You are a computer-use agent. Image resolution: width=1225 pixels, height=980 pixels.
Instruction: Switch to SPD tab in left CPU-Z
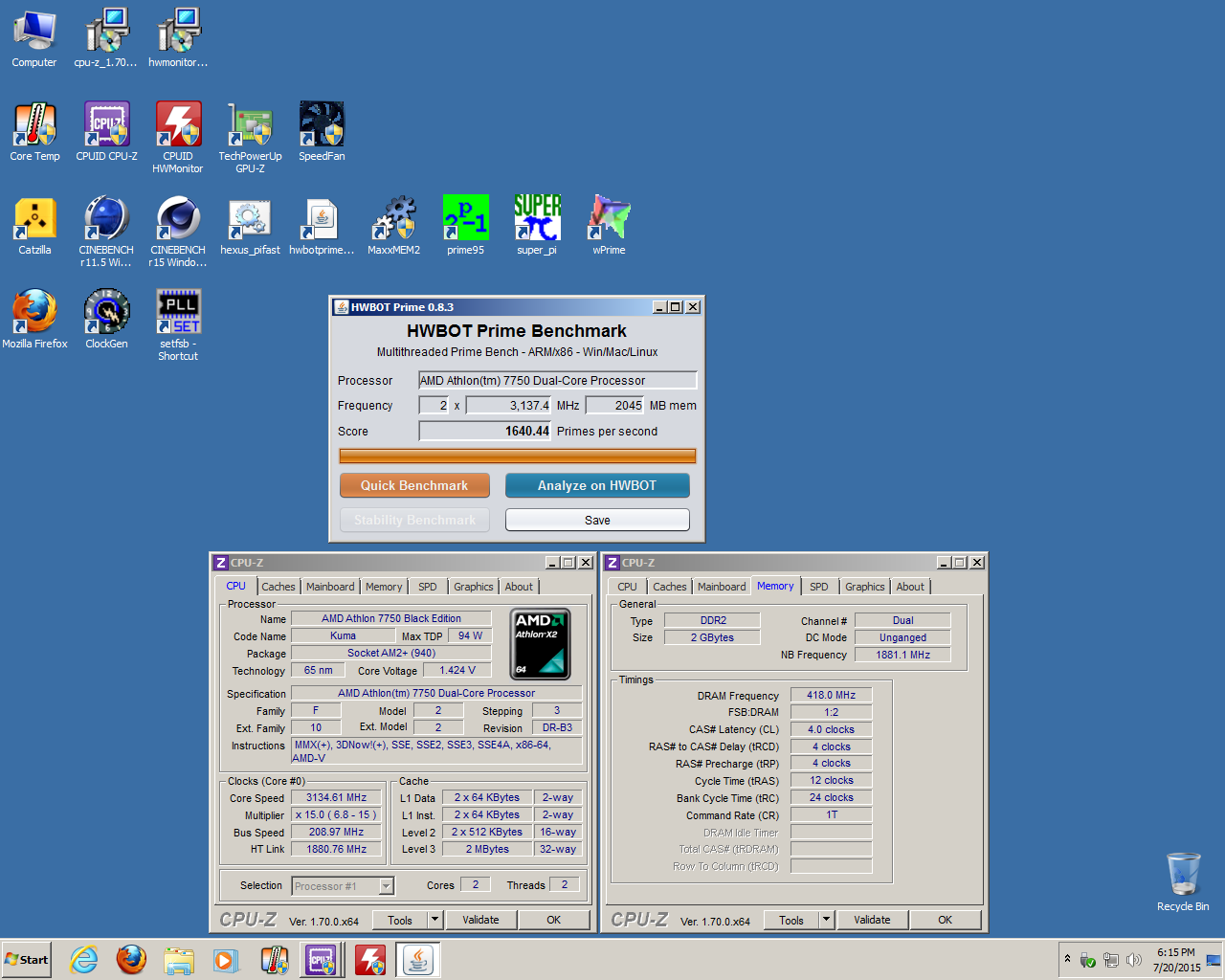pyautogui.click(x=428, y=587)
